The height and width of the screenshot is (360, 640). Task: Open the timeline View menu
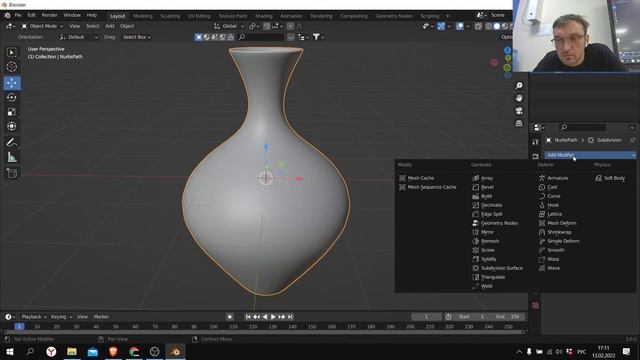(x=82, y=317)
